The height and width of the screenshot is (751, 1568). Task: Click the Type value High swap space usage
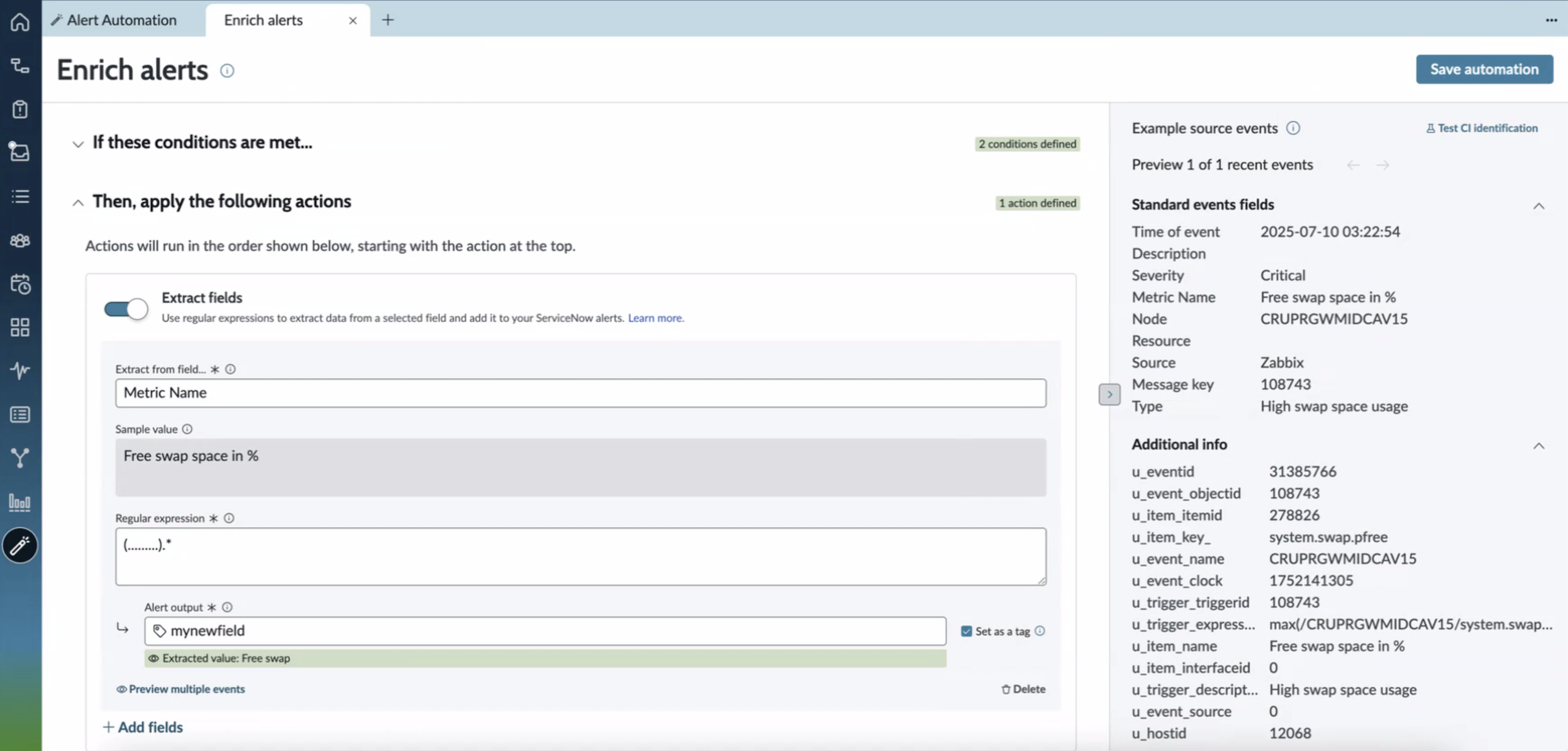[1333, 406]
